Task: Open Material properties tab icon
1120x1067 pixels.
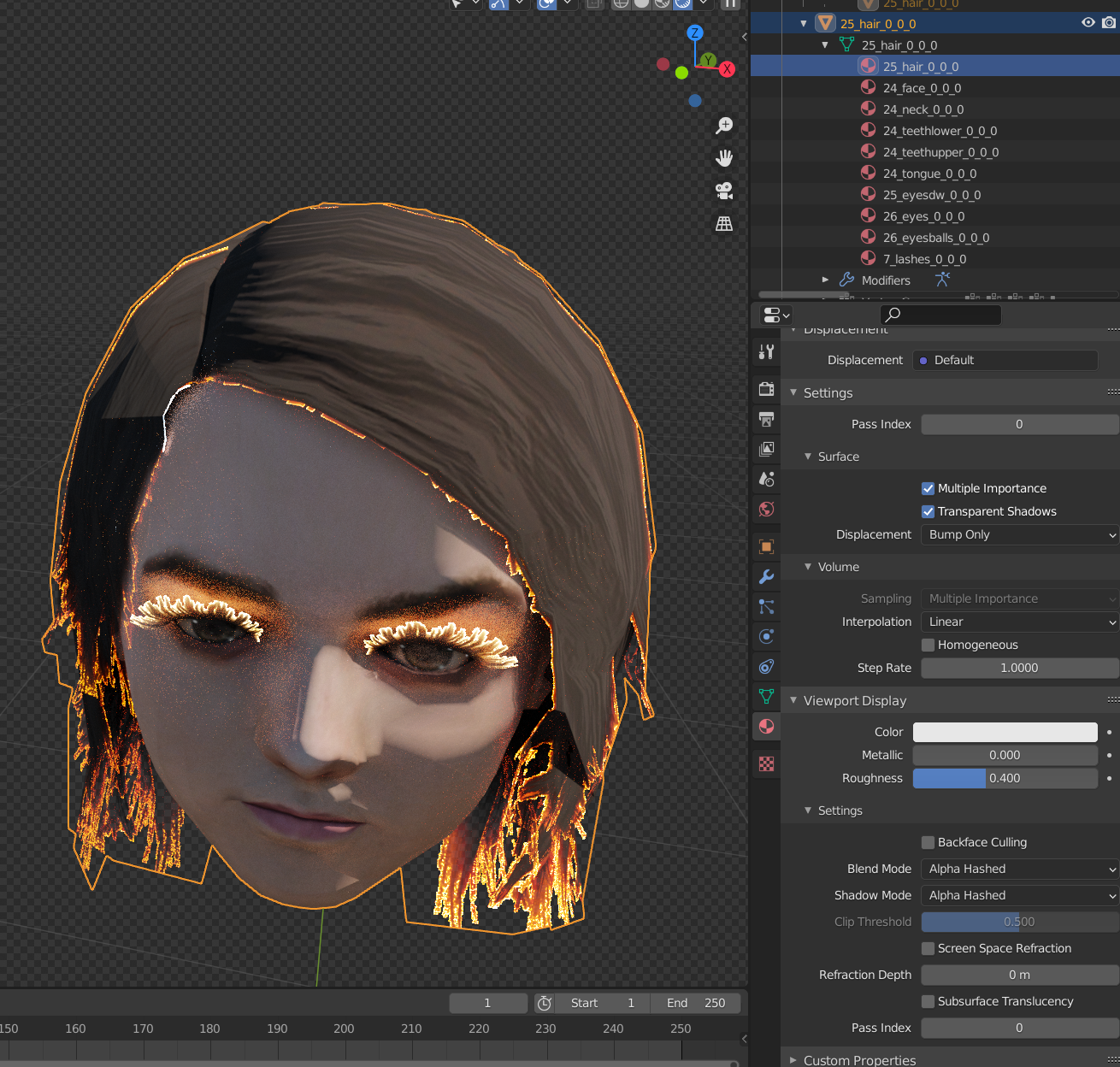Action: coord(766,727)
